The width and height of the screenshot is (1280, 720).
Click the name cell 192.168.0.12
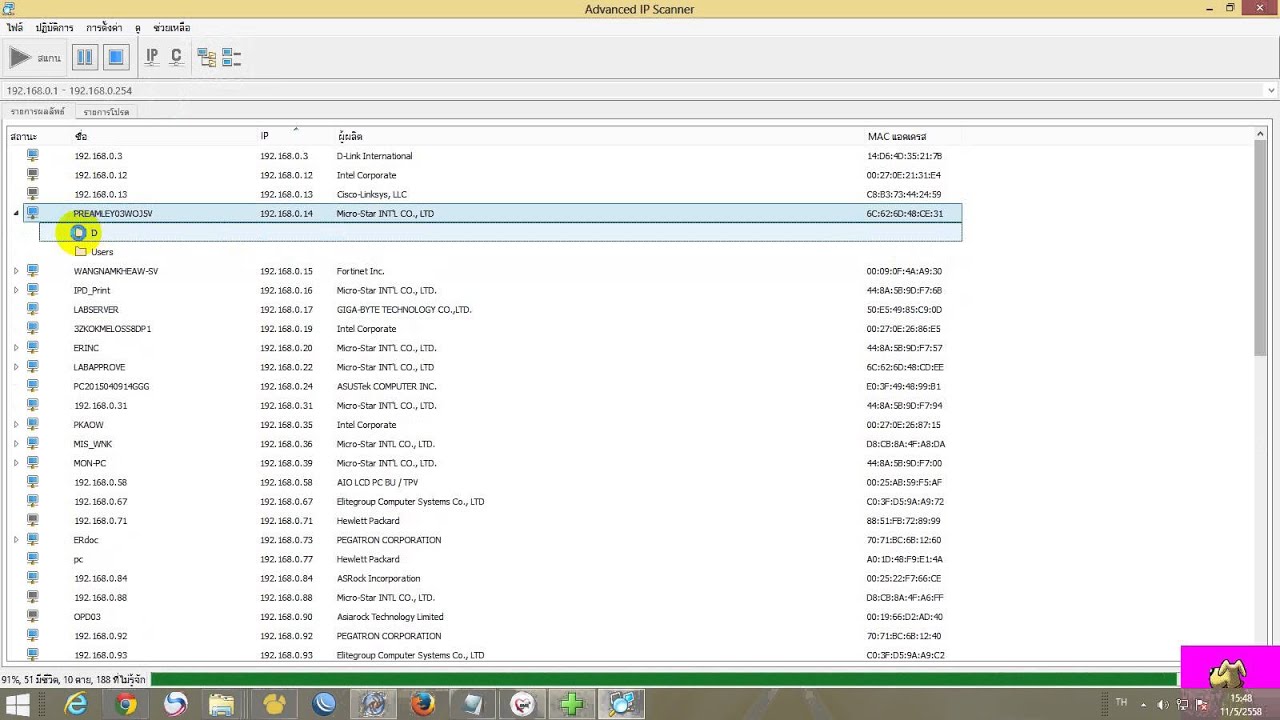pos(100,176)
